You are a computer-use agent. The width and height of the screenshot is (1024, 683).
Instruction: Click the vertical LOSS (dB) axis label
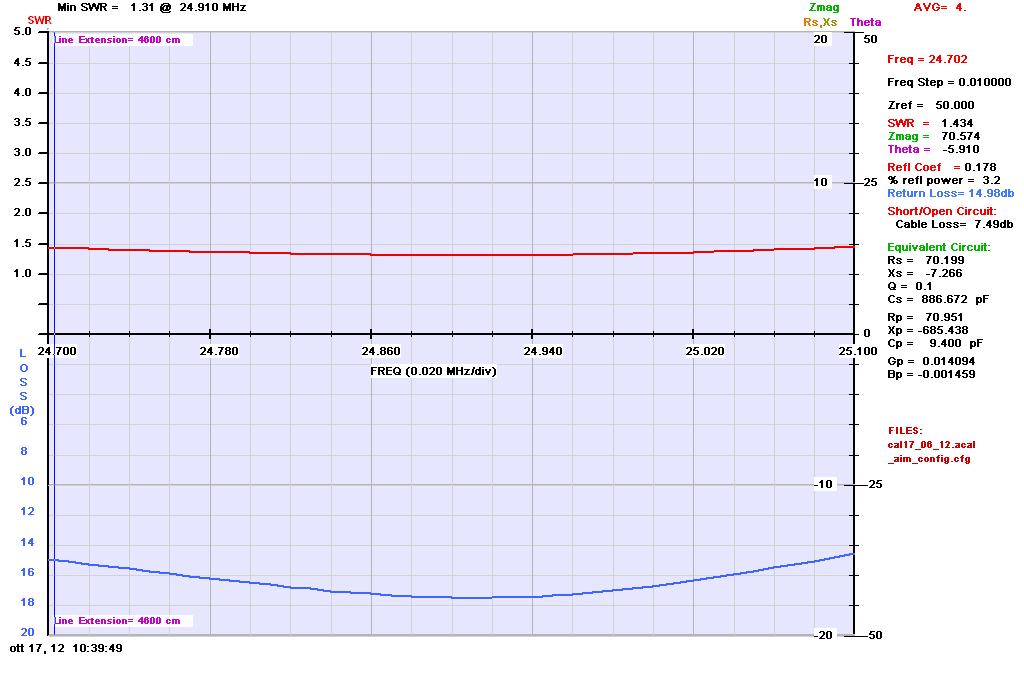coord(22,381)
